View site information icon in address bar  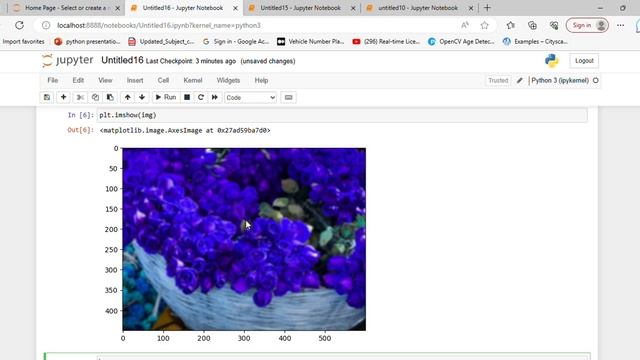click(x=46, y=25)
